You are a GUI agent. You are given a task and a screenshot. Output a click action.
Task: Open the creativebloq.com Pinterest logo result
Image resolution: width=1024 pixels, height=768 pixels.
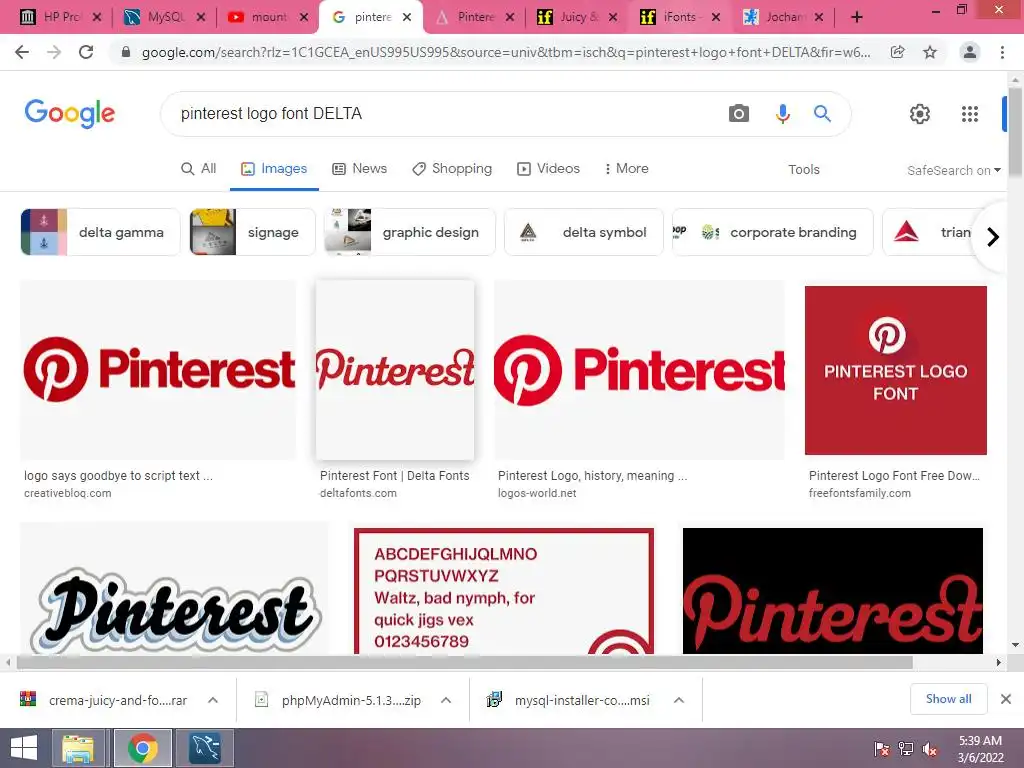[158, 370]
